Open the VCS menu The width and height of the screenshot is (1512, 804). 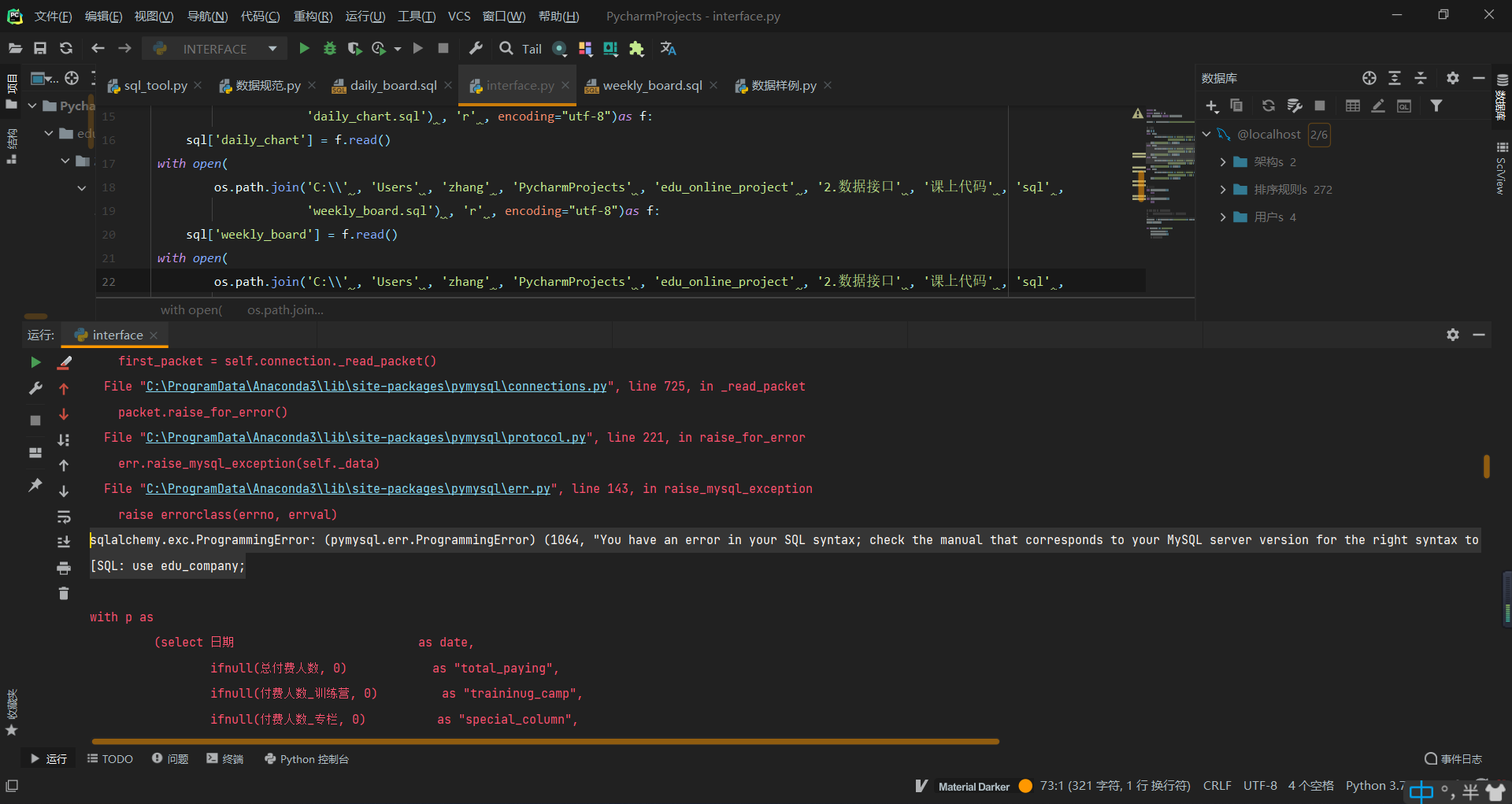point(459,17)
